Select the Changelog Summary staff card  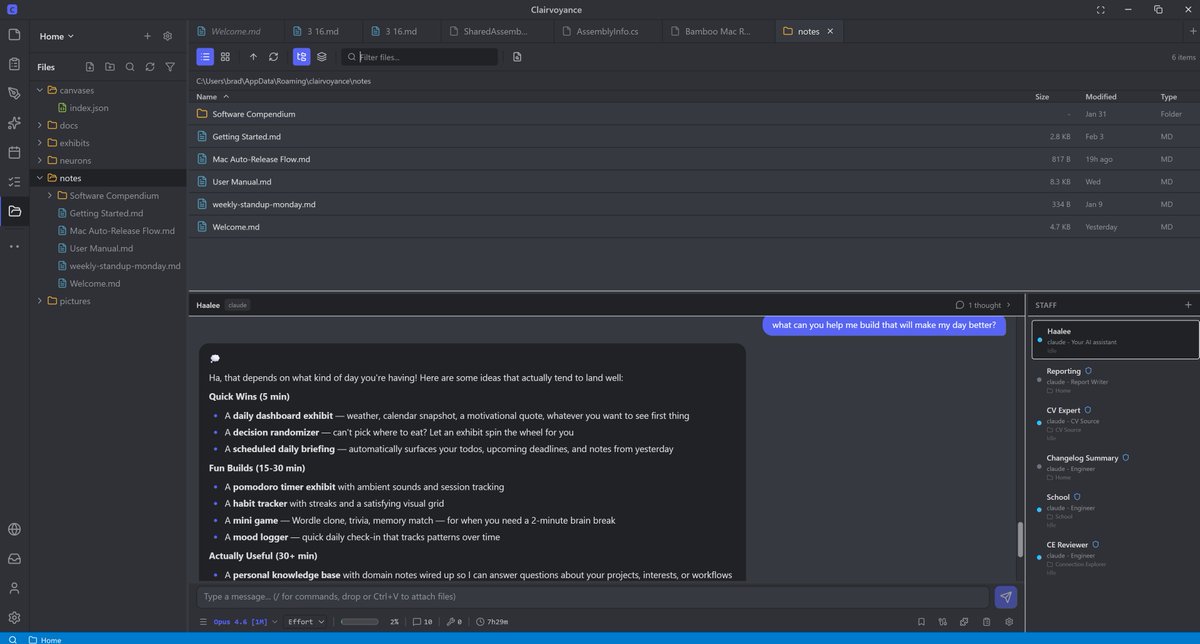click(x=1115, y=466)
